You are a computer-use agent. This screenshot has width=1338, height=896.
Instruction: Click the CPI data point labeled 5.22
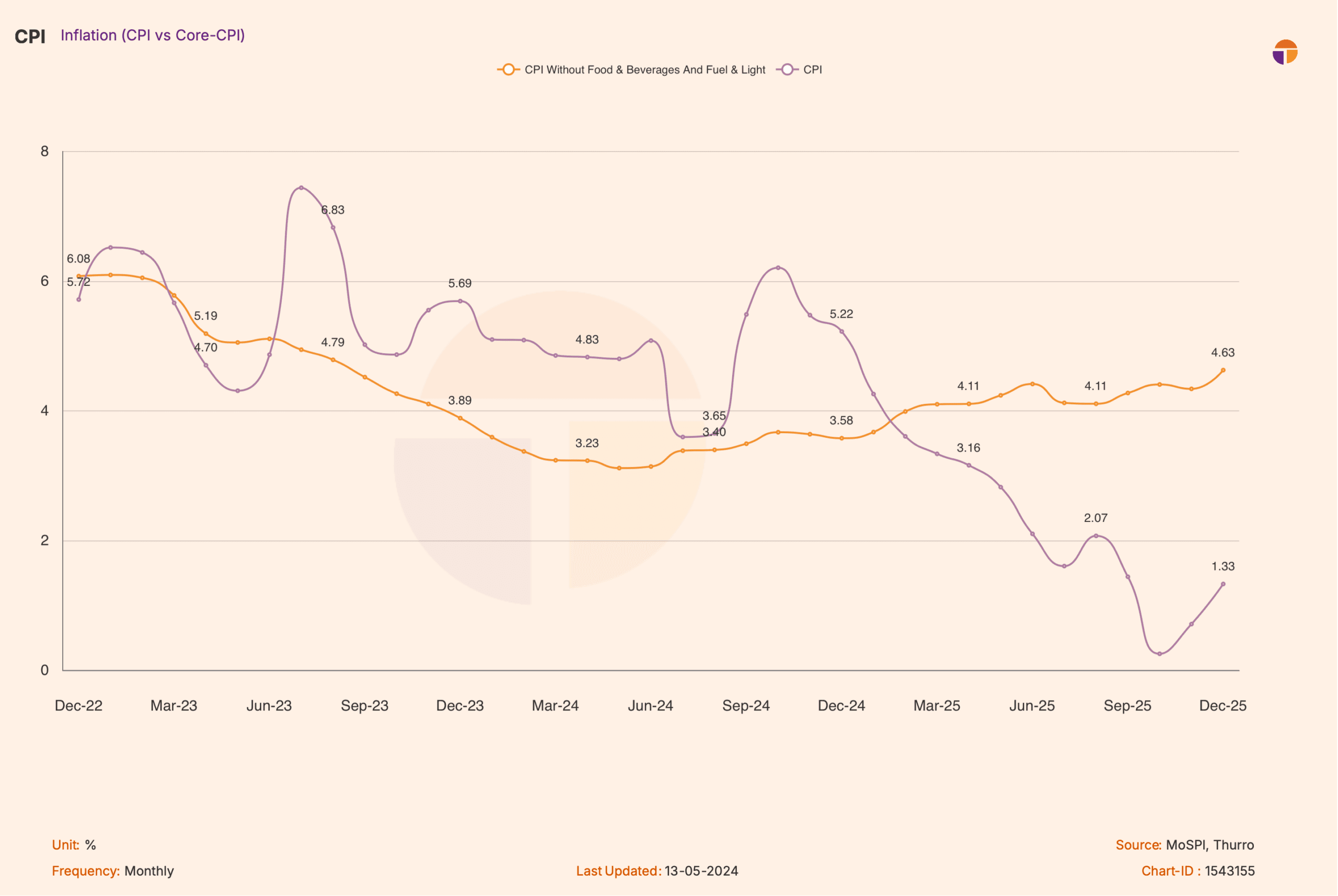[x=842, y=332]
